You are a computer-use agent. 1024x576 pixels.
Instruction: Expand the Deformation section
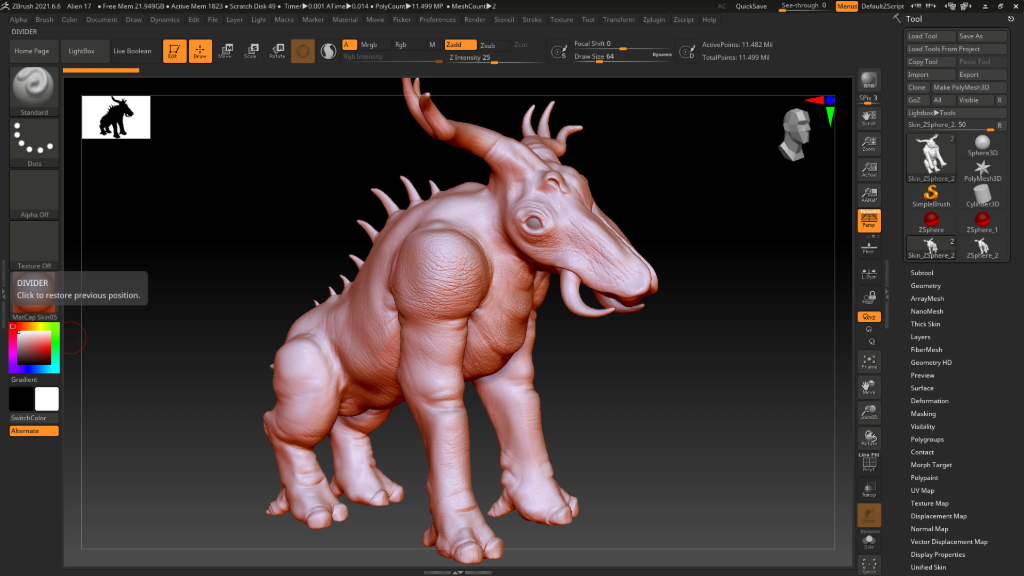pos(929,401)
